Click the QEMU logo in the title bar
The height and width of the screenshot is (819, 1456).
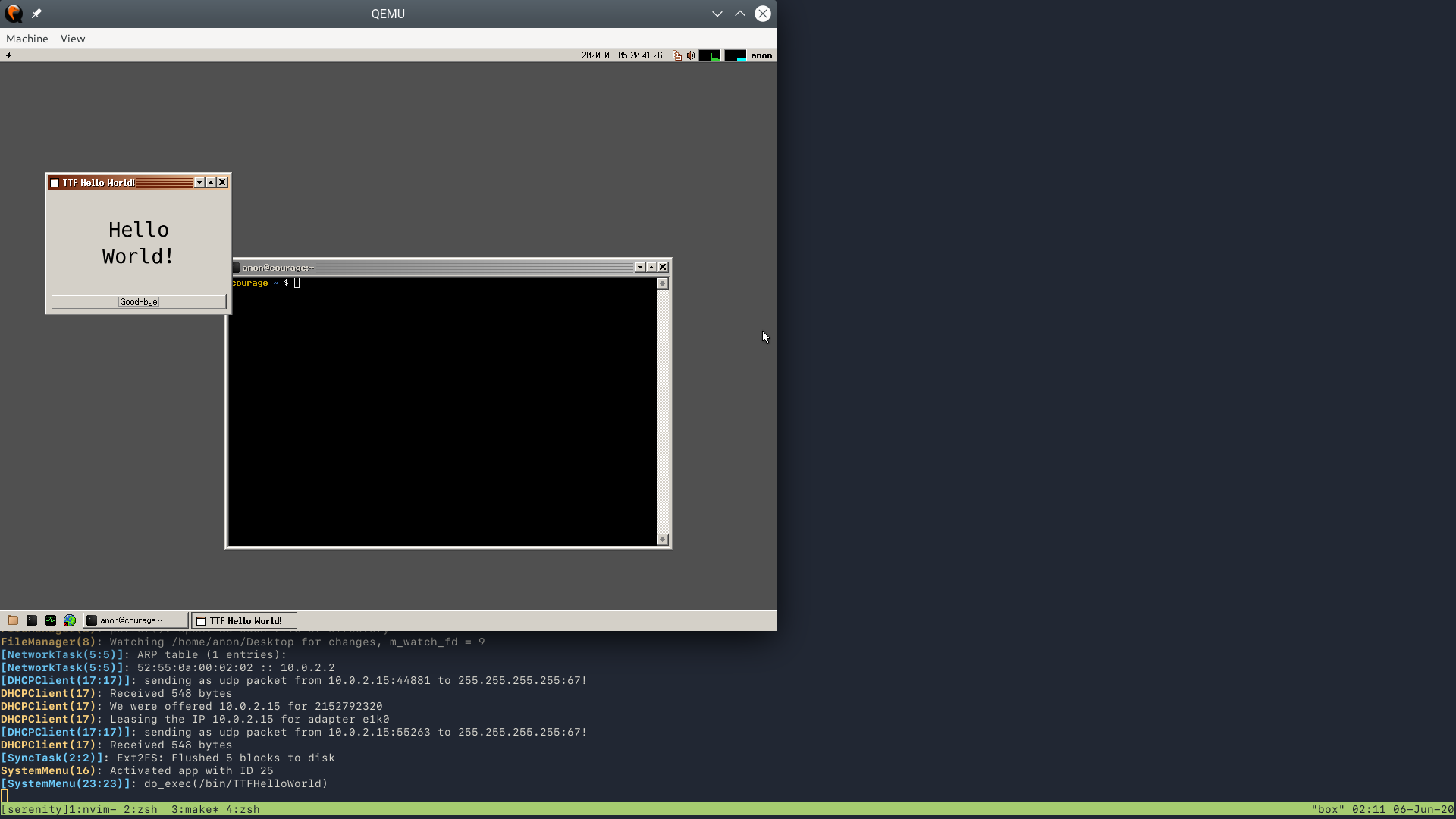(x=13, y=13)
